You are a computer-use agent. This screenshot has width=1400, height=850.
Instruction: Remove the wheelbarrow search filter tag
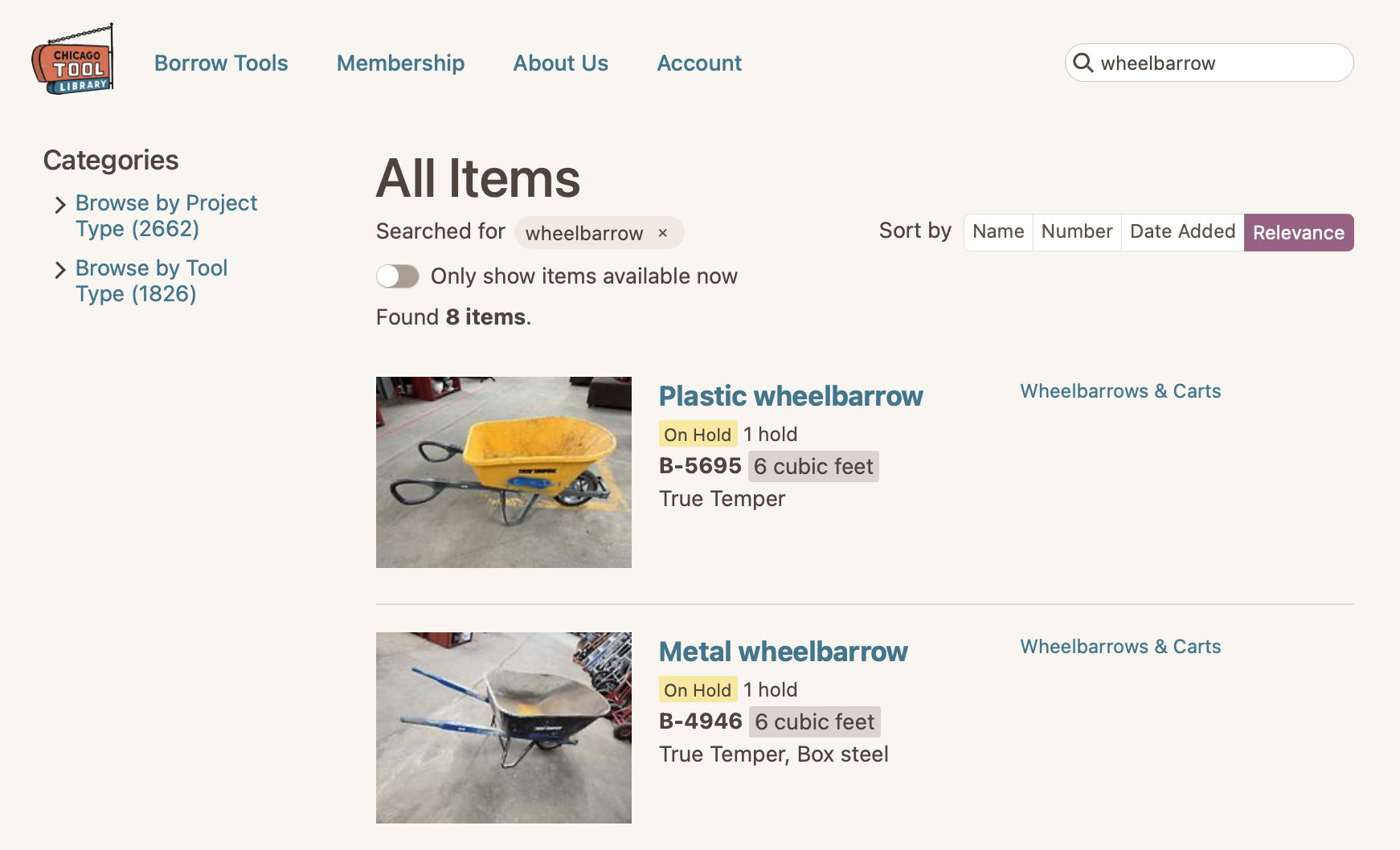tap(663, 233)
